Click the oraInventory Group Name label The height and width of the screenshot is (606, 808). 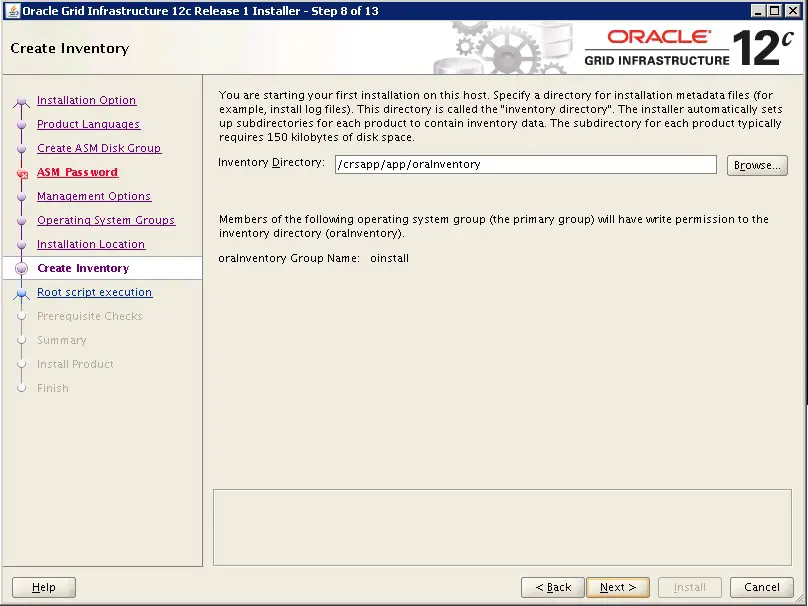[x=289, y=258]
